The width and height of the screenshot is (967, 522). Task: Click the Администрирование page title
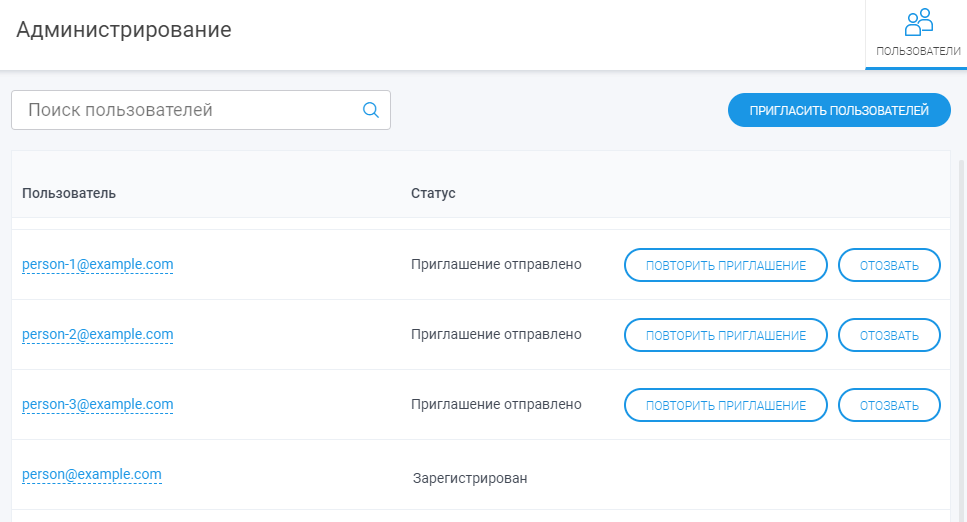tap(123, 30)
